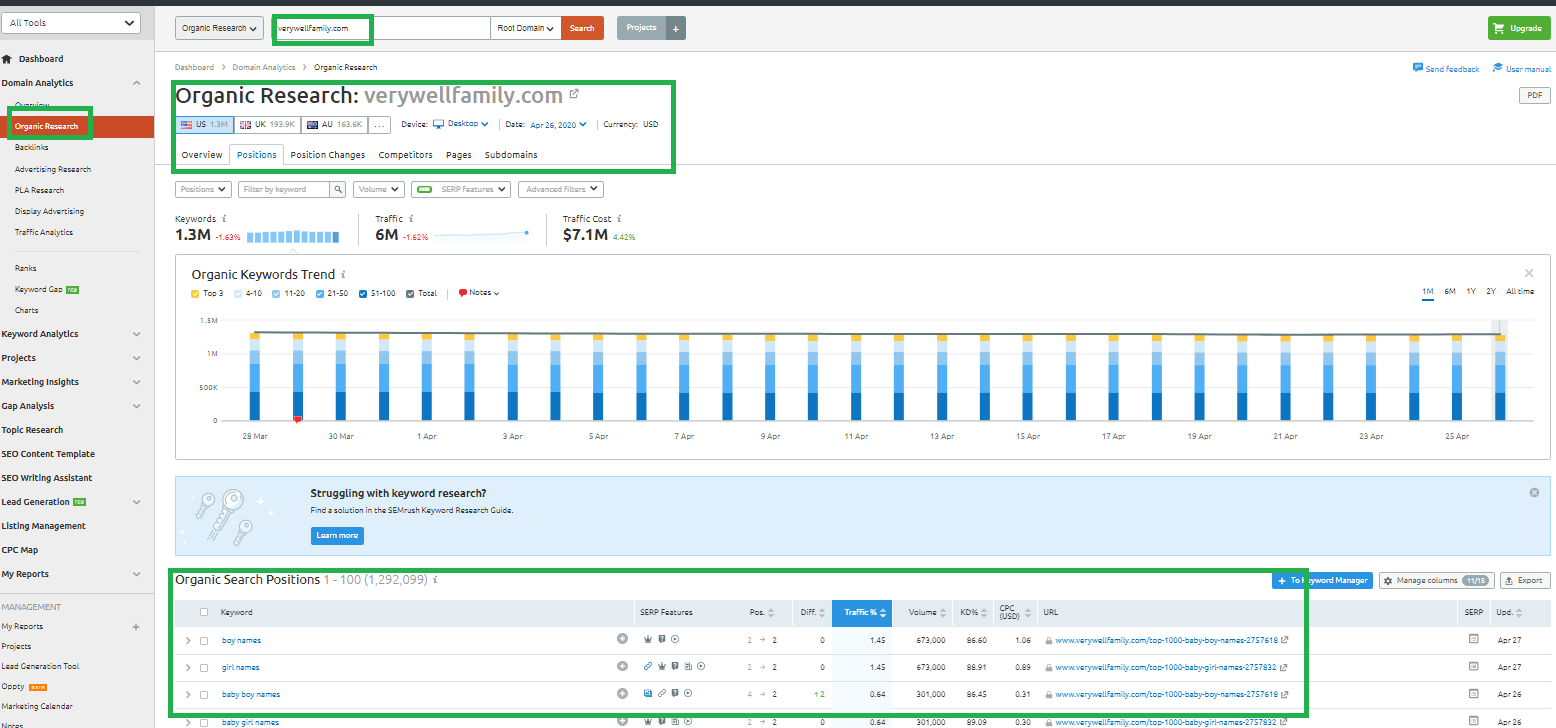
Task: Click the plus icon beside Projects button
Action: click(x=675, y=28)
